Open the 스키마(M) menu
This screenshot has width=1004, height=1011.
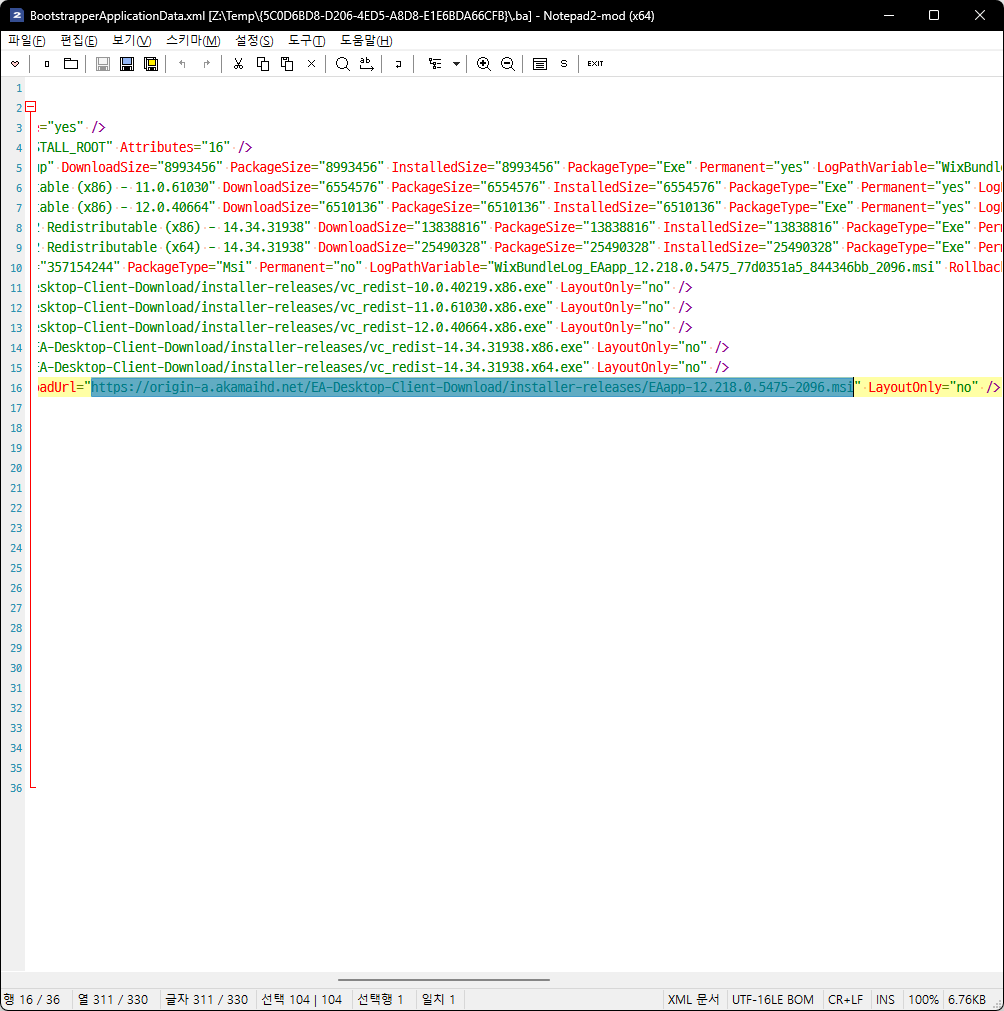tap(193, 41)
